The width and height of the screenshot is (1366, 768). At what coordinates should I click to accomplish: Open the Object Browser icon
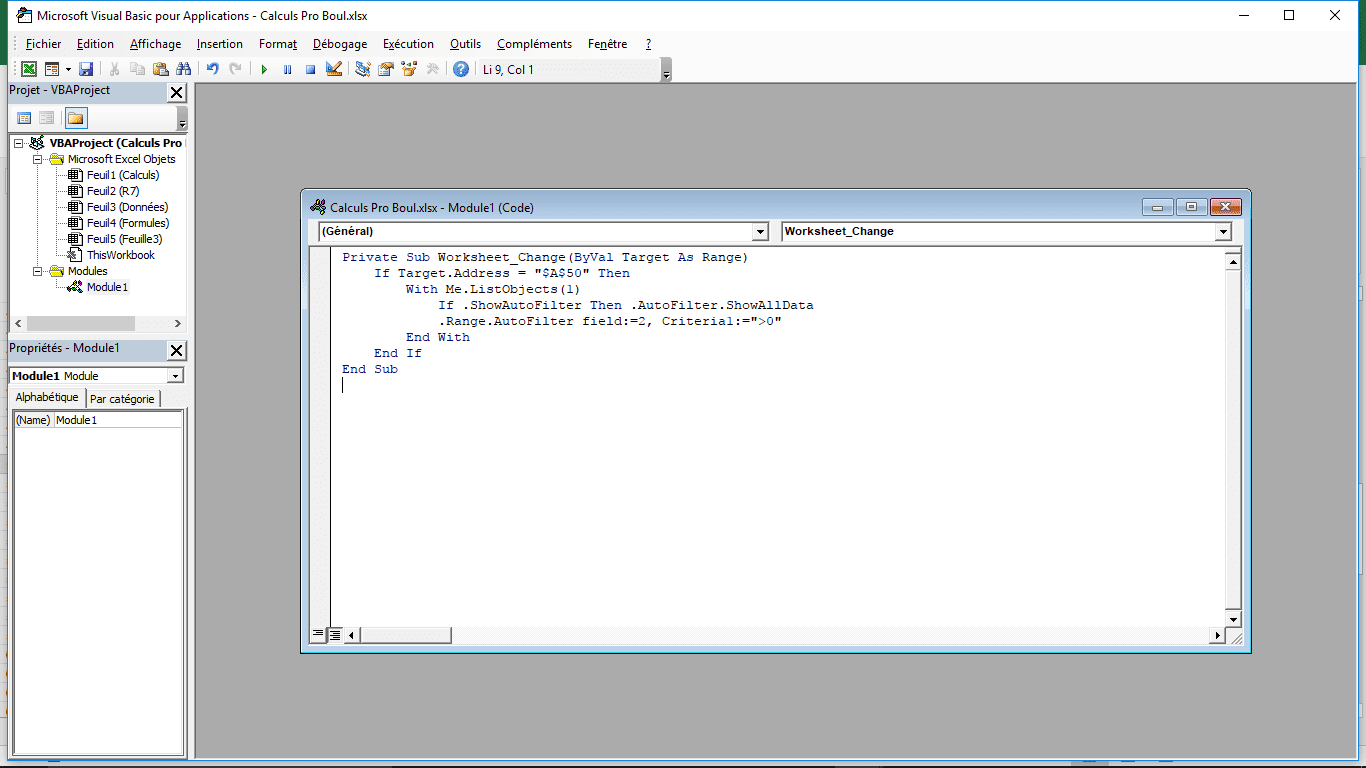coord(409,69)
